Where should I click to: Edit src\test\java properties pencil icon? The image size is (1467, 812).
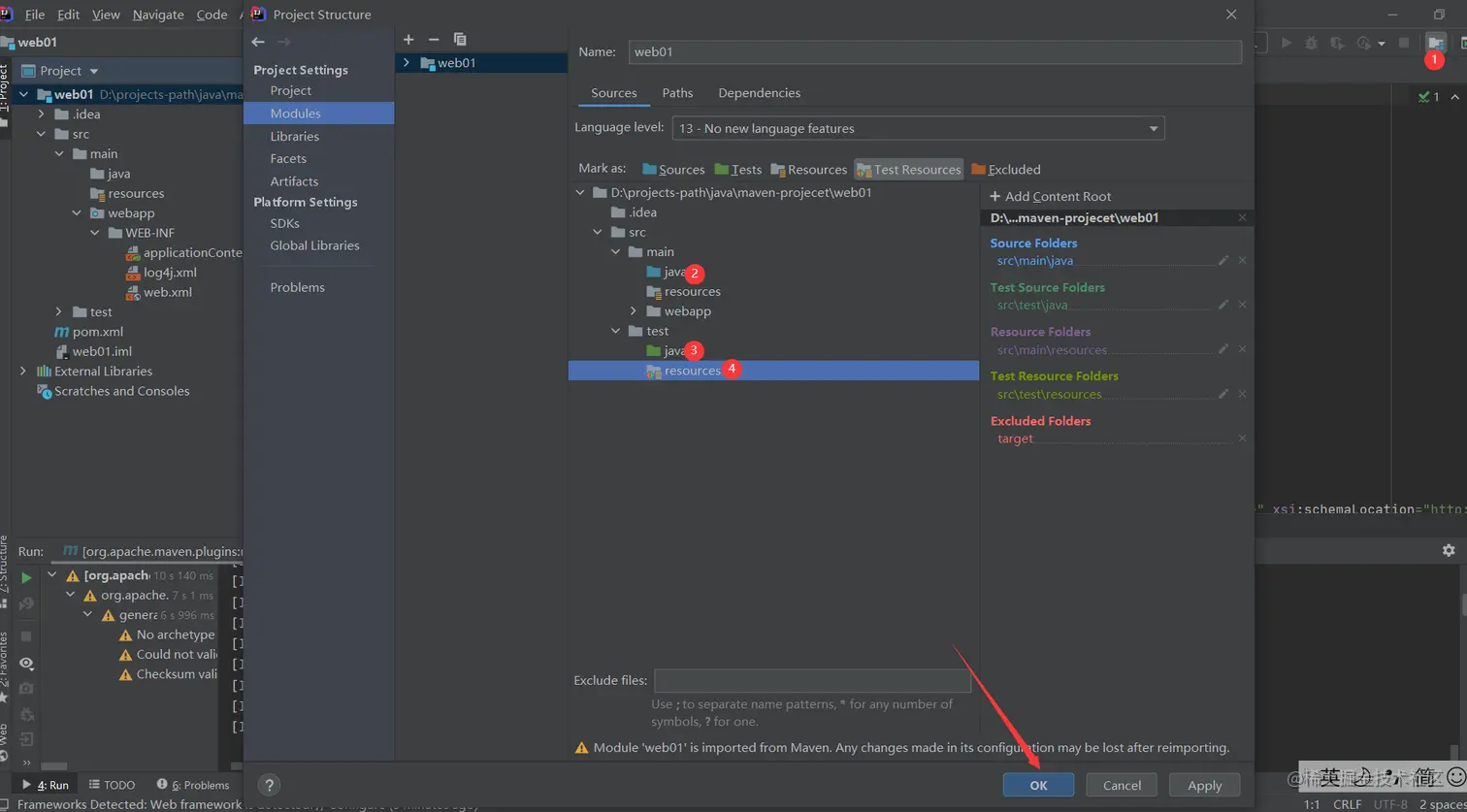point(1223,305)
